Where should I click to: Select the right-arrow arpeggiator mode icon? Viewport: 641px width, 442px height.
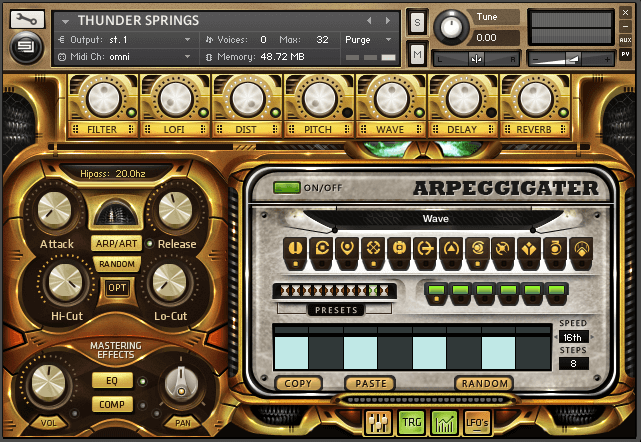click(424, 250)
